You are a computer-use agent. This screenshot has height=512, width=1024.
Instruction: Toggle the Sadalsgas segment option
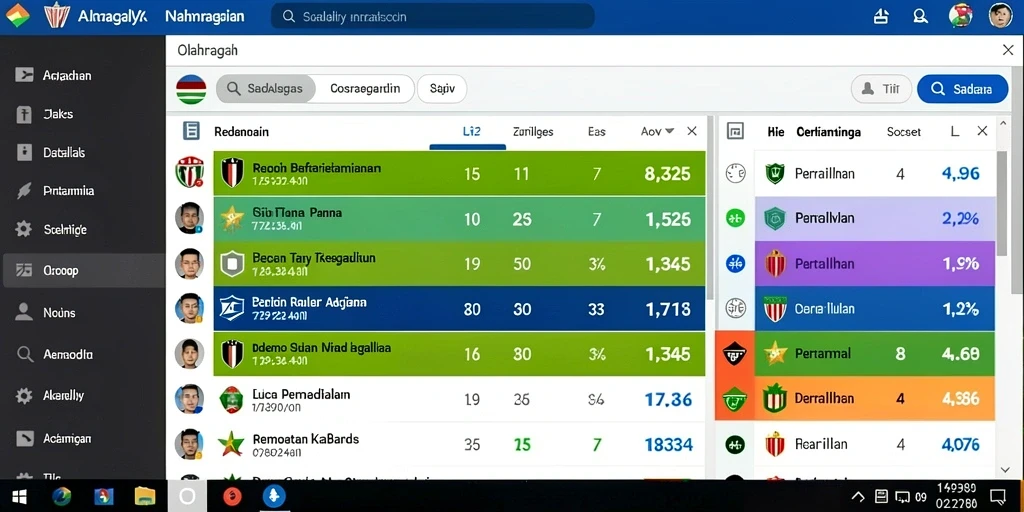tap(266, 89)
